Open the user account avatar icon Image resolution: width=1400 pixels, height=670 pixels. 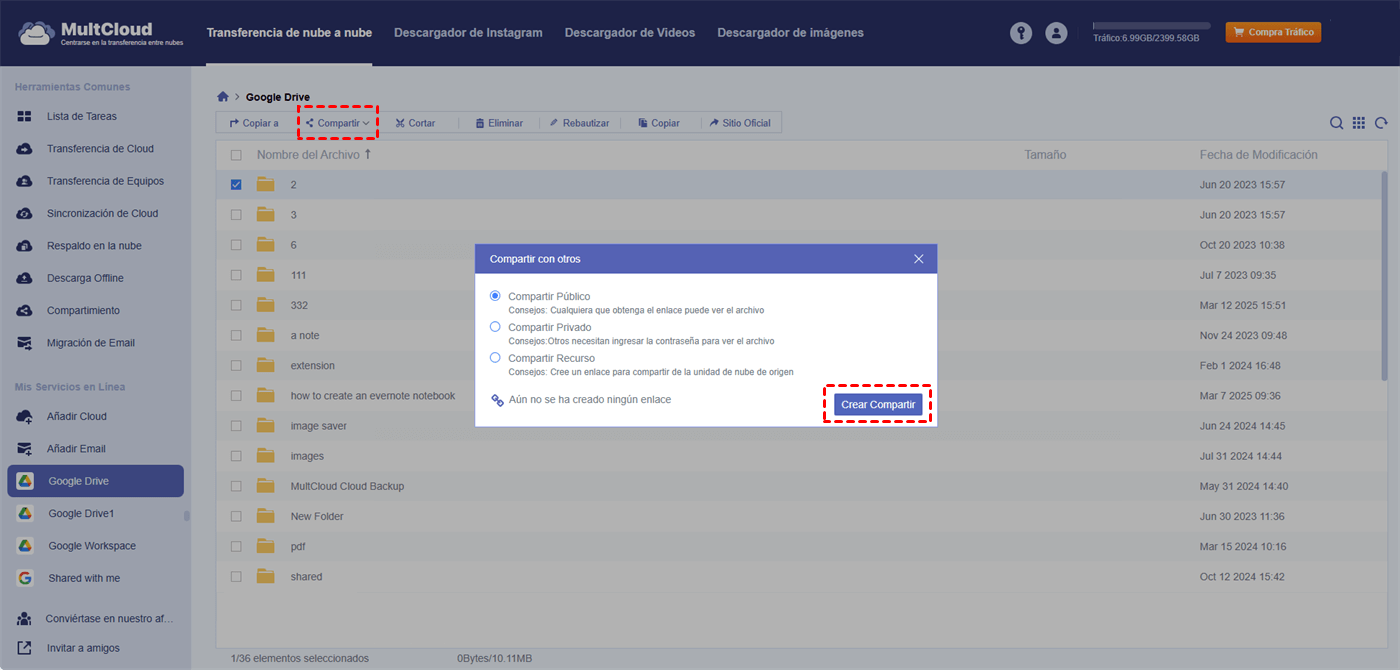[x=1056, y=33]
